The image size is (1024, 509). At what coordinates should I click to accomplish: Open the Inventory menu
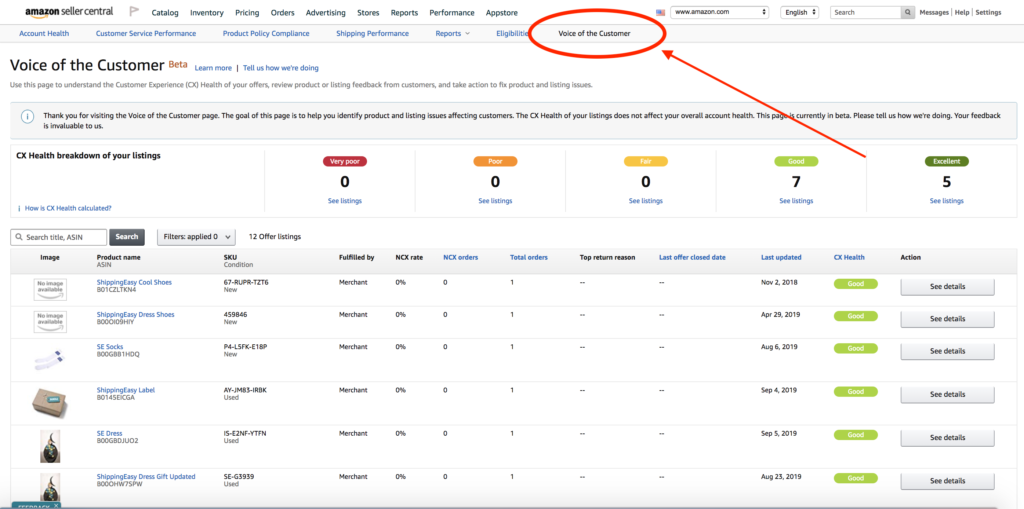click(206, 12)
